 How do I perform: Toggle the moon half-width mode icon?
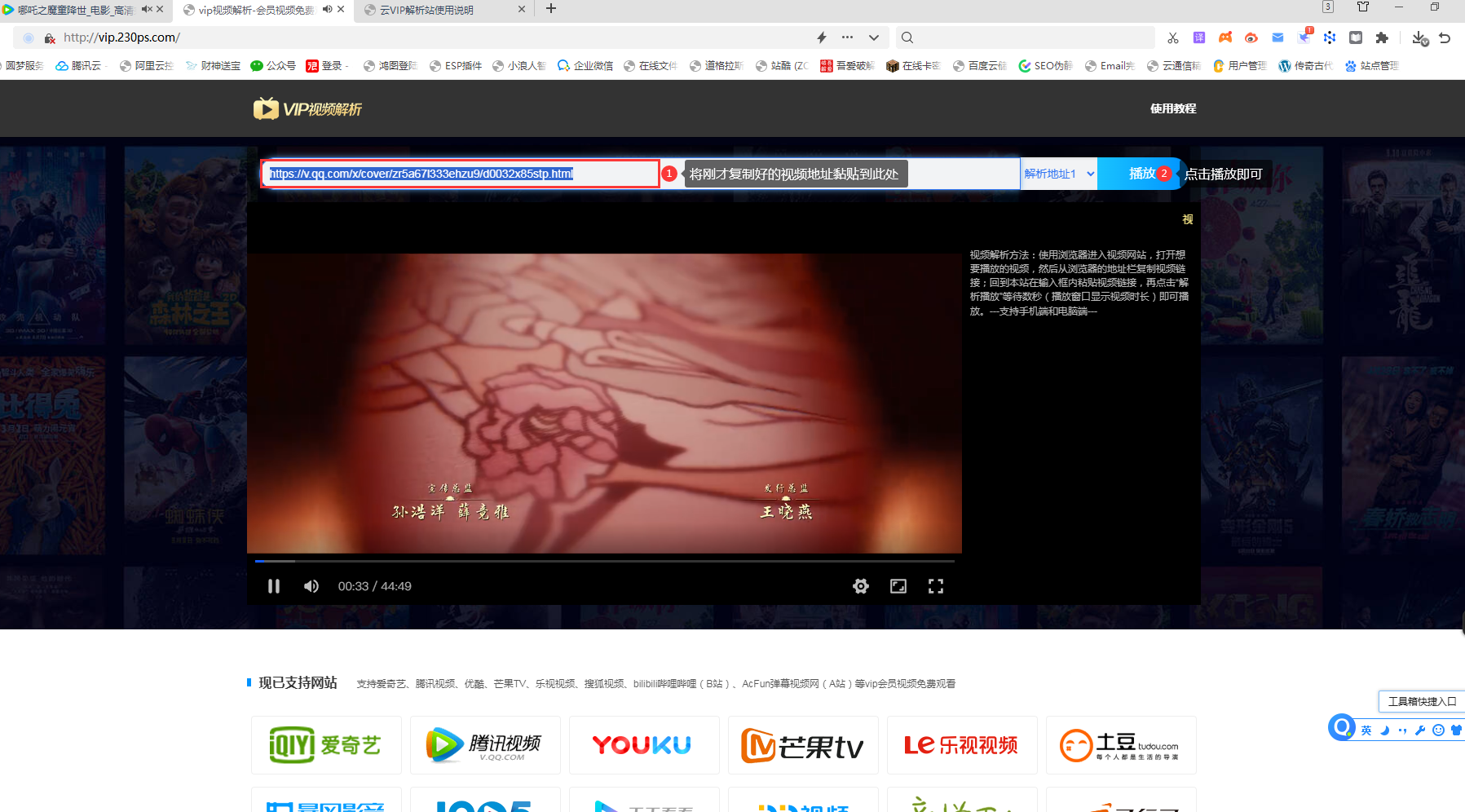coord(1384,730)
